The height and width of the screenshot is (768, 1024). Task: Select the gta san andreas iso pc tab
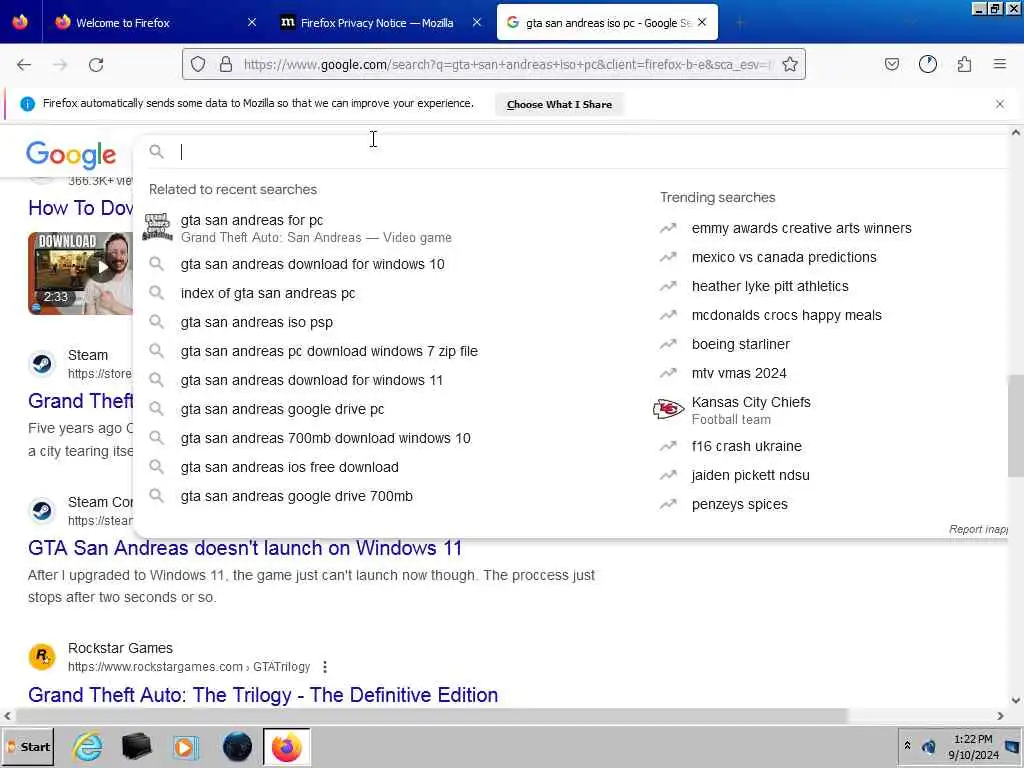click(607, 23)
